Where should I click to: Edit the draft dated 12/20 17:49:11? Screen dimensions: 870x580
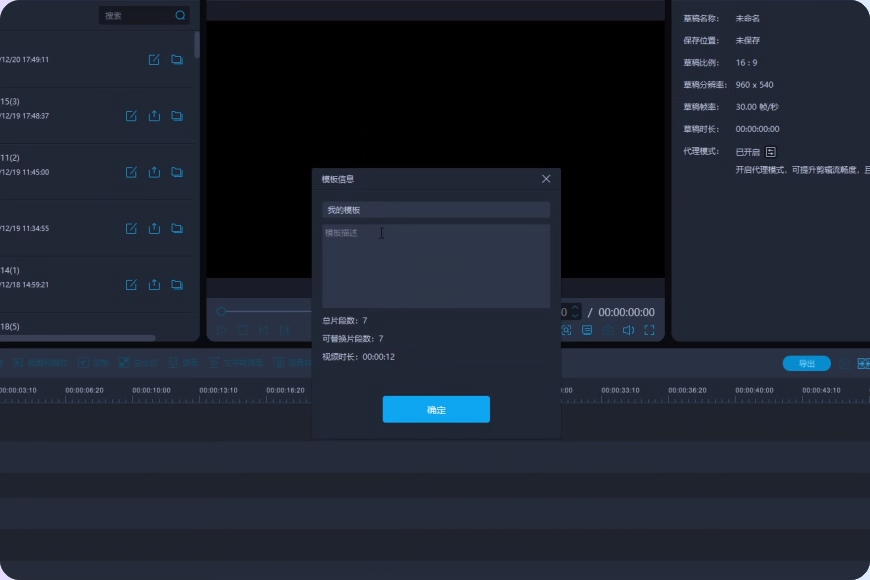pos(154,59)
